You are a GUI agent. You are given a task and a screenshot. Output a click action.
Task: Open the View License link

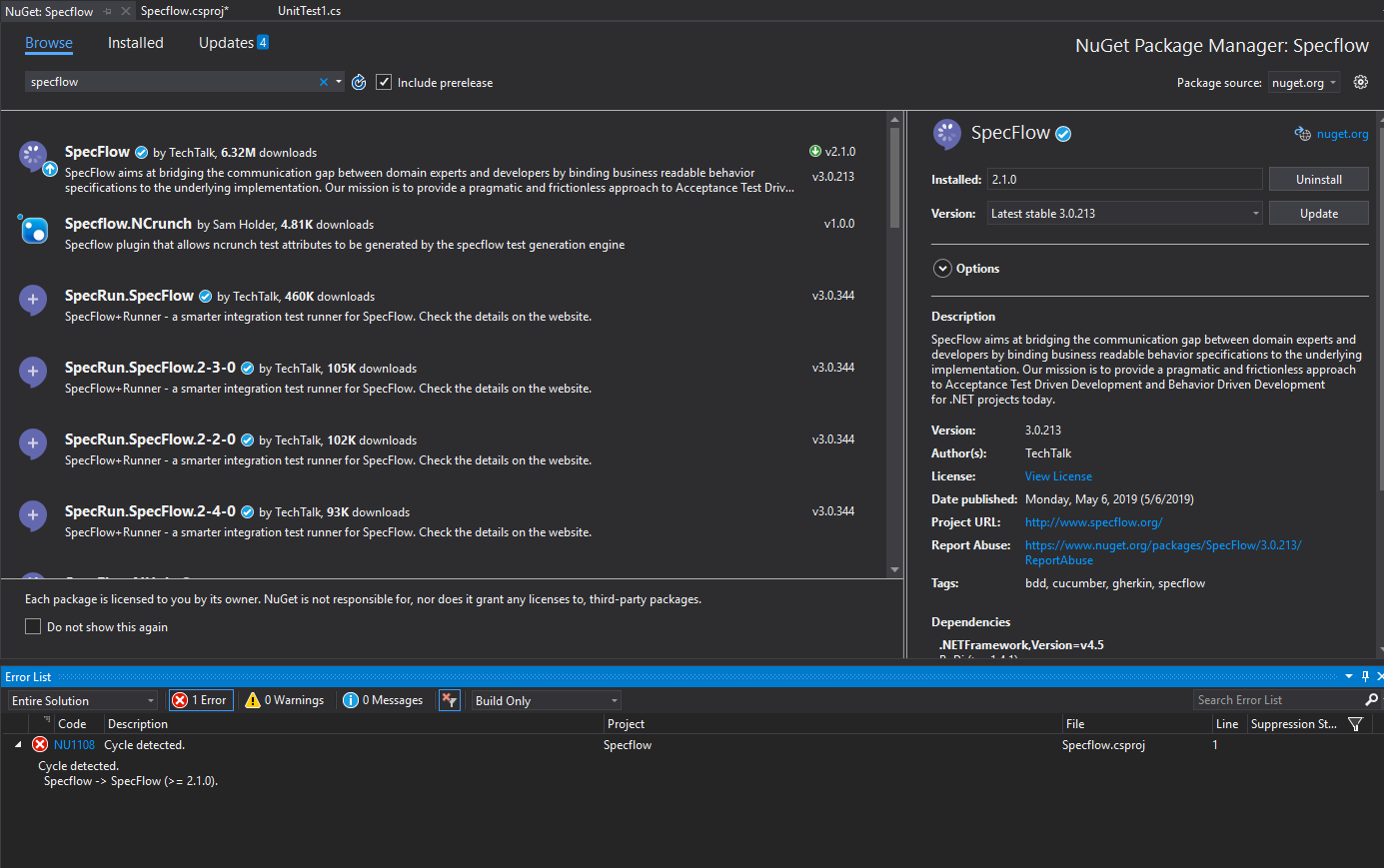(x=1057, y=475)
